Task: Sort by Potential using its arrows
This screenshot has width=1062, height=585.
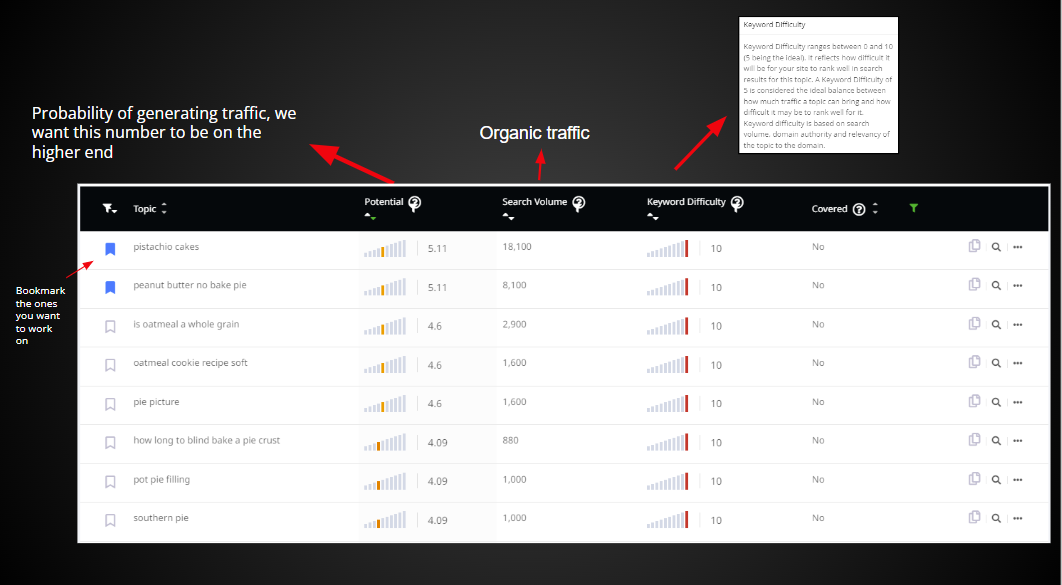Action: click(370, 217)
